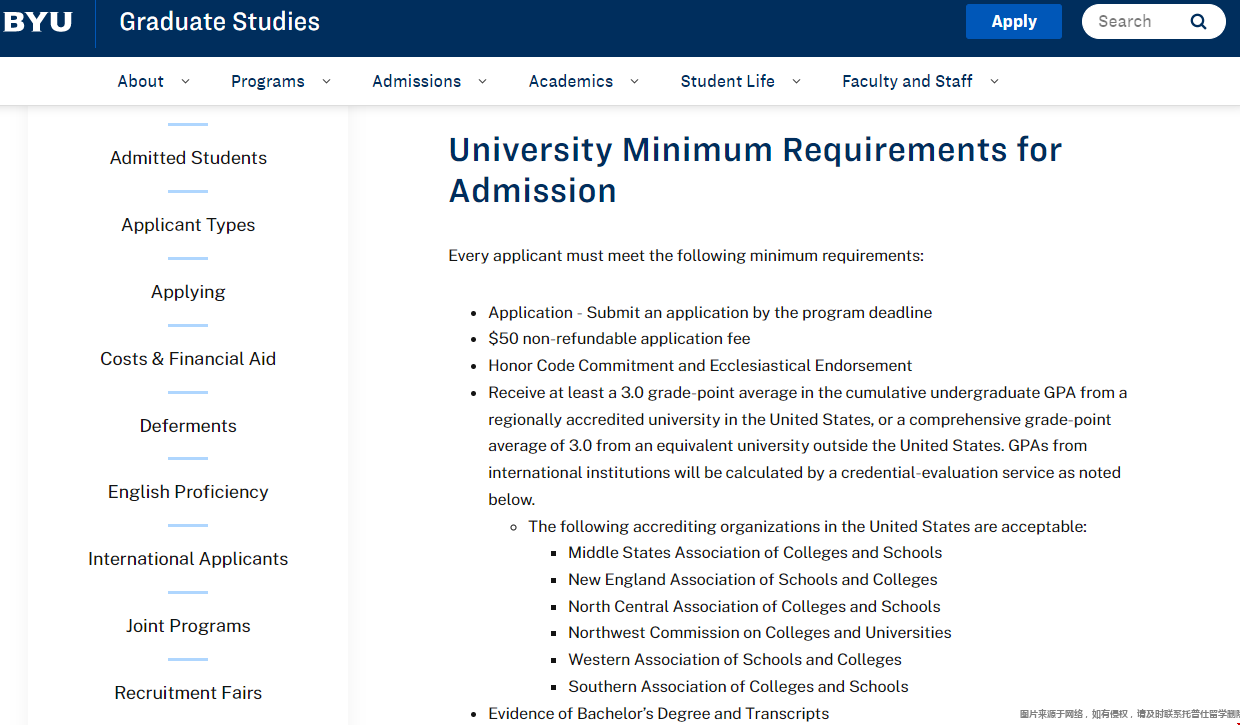1240x725 pixels.
Task: Open Recruitment Fairs sidebar link
Action: coord(188,693)
